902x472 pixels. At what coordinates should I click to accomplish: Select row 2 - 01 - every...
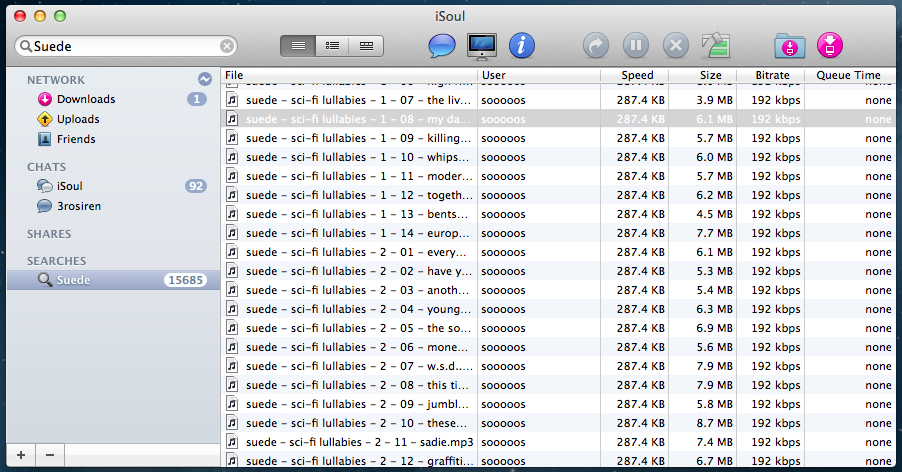[557, 252]
